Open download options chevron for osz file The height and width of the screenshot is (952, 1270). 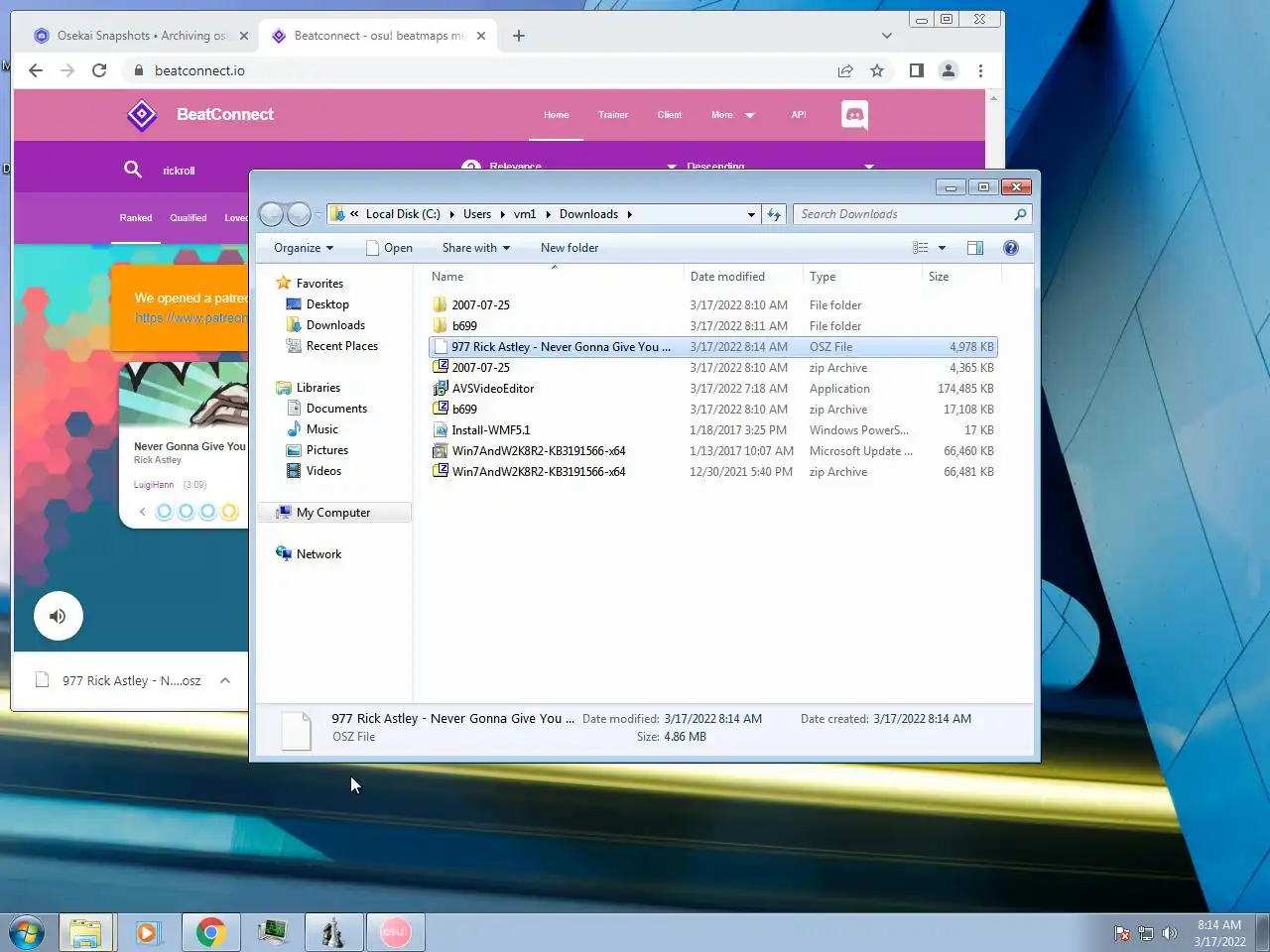(225, 680)
